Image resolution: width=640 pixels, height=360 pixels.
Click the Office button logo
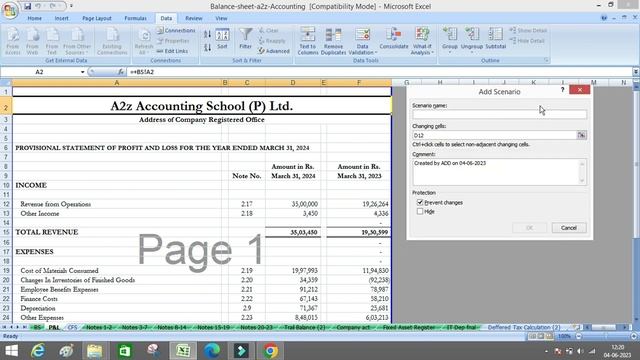pyautogui.click(x=10, y=10)
